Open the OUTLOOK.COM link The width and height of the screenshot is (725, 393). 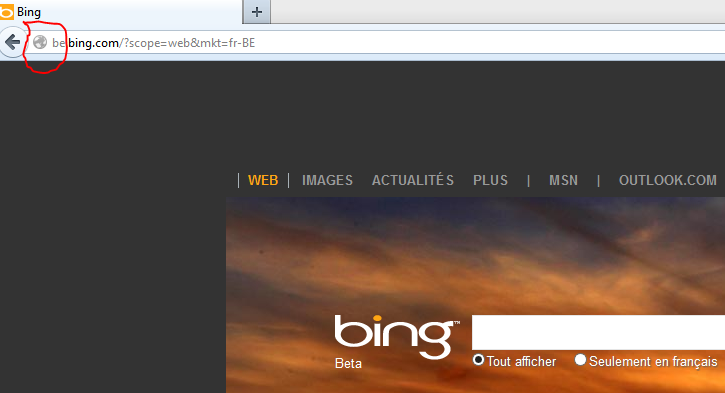pyautogui.click(x=668, y=180)
